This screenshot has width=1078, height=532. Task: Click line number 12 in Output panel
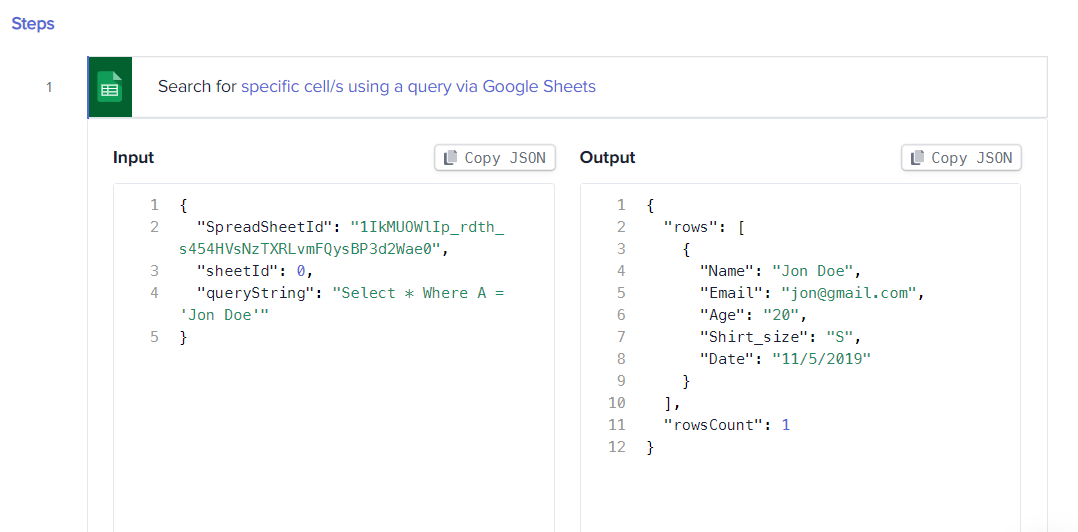pyautogui.click(x=617, y=447)
